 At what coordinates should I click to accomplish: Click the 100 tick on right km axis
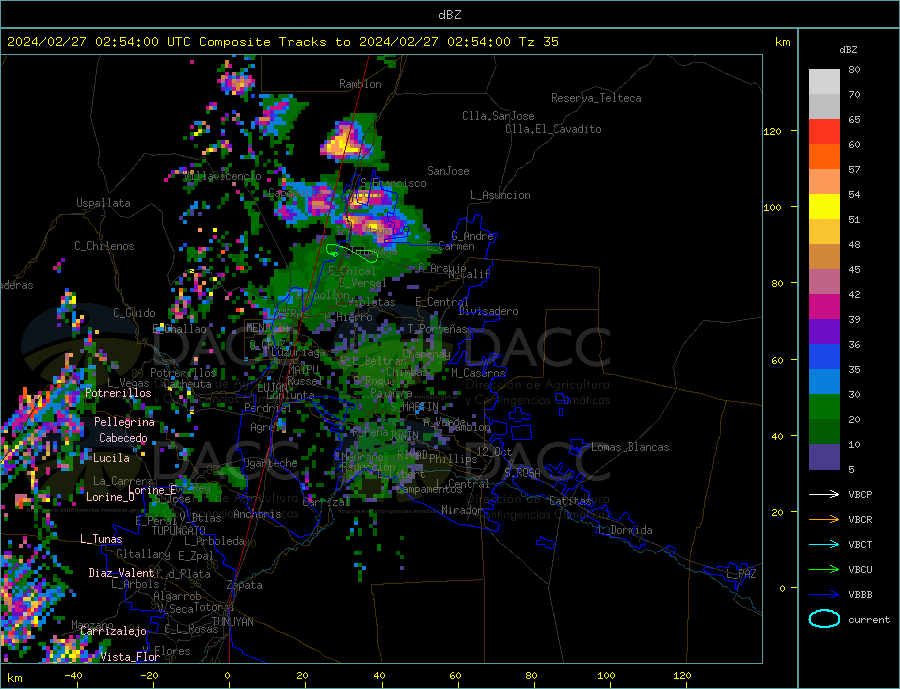click(772, 207)
